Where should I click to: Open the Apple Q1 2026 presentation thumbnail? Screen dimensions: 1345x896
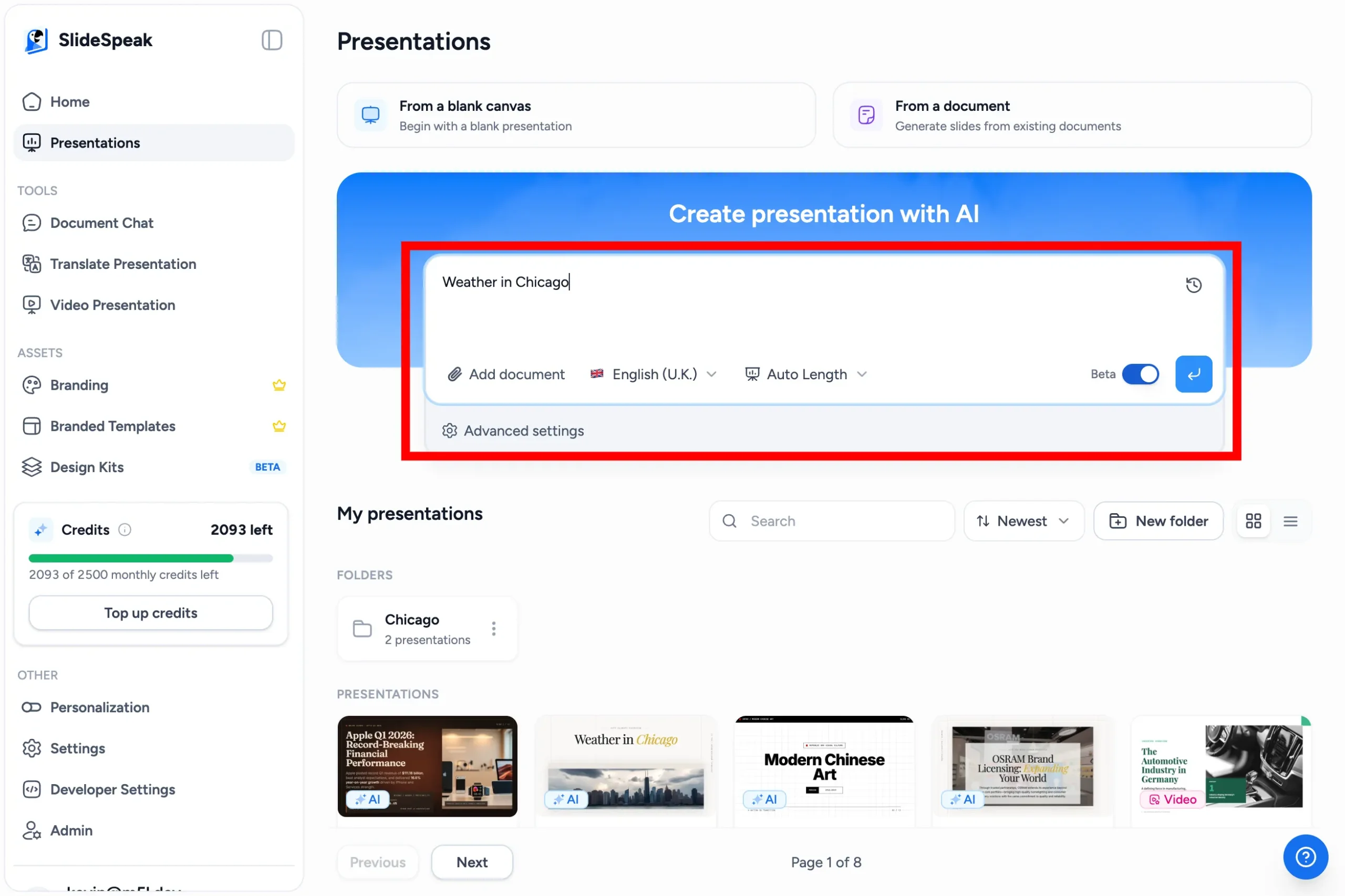coord(427,766)
